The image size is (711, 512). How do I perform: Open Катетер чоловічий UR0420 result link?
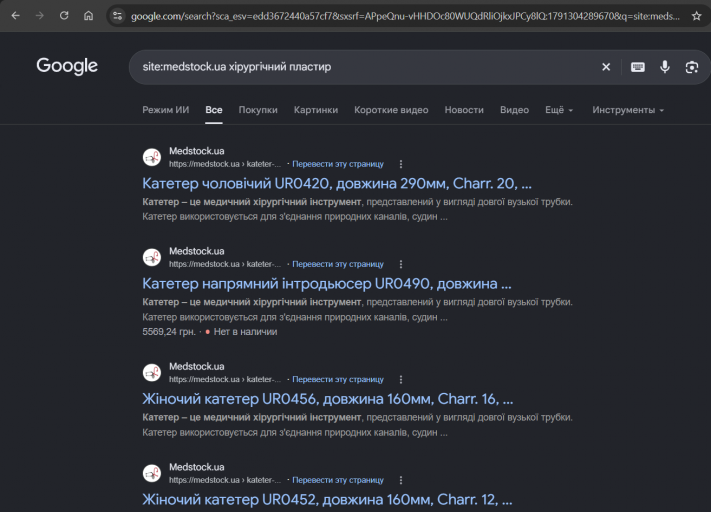point(337,184)
